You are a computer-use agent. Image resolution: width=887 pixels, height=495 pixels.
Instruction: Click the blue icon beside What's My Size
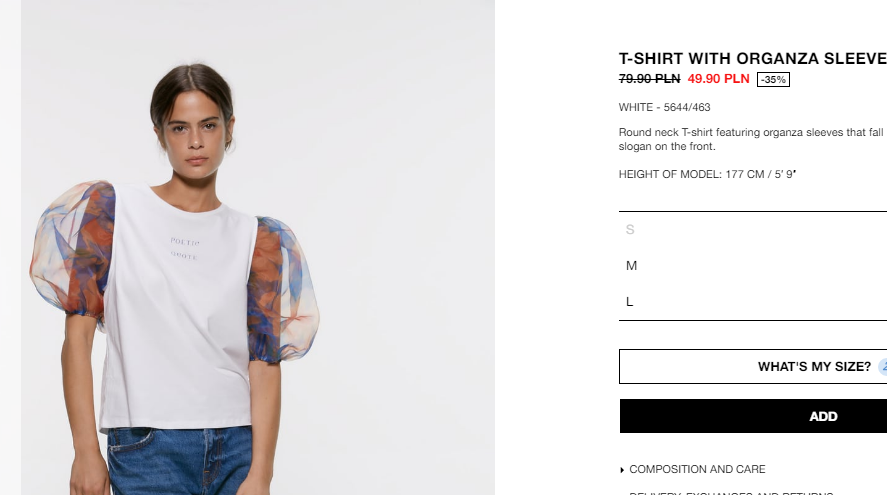(883, 367)
